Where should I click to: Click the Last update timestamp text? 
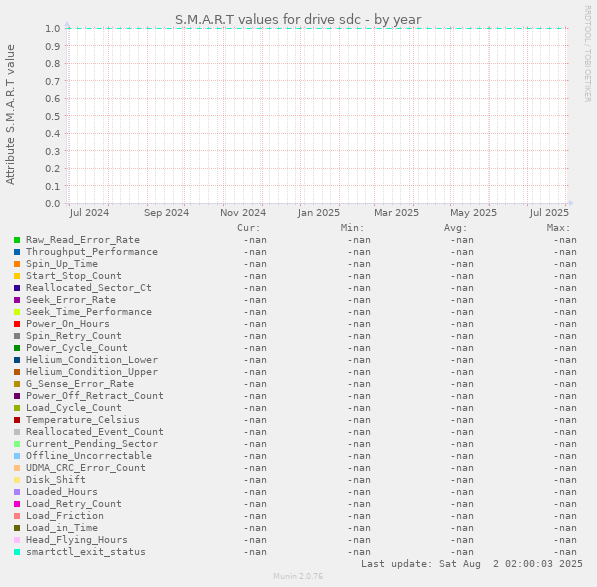472,564
